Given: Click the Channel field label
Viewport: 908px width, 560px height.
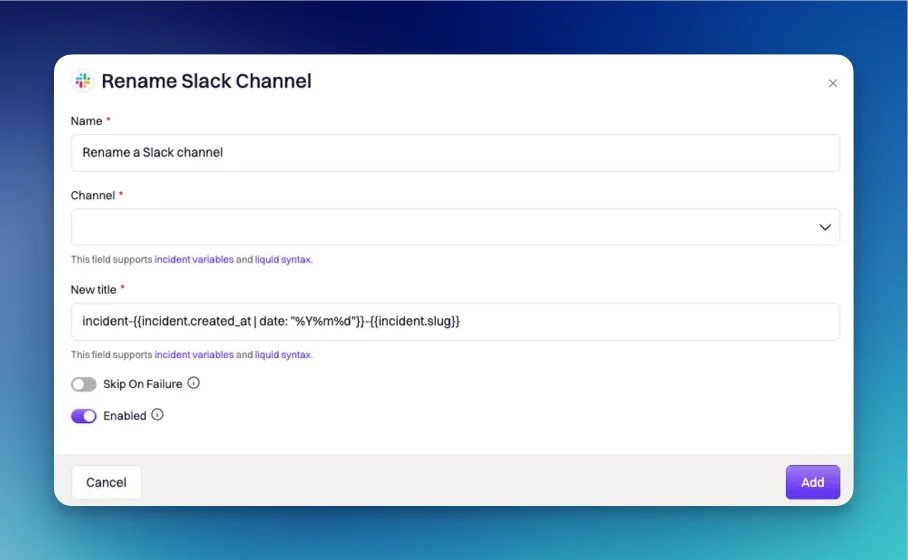Looking at the screenshot, I should (93, 195).
